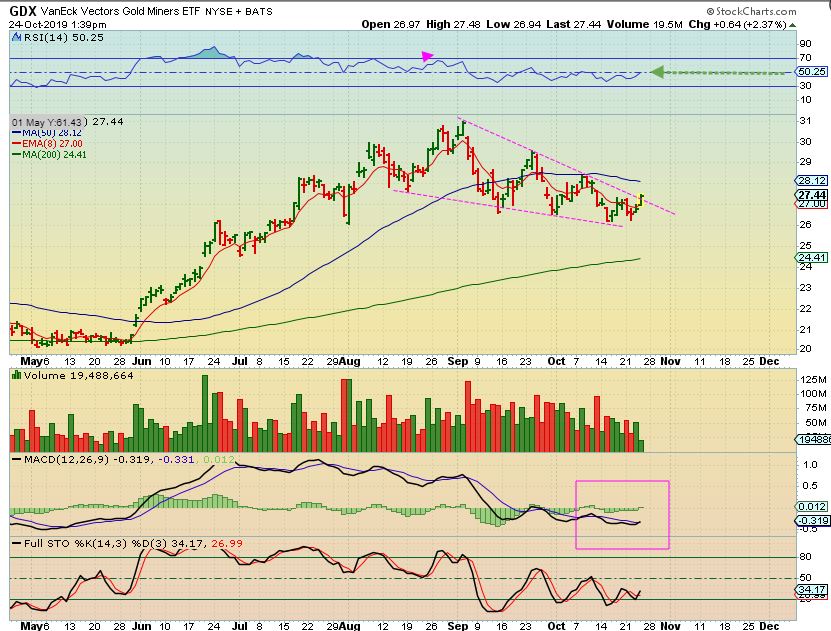This screenshot has height=631, width=831.
Task: Click the -0.319 tag on MACD axis
Action: pos(811,520)
